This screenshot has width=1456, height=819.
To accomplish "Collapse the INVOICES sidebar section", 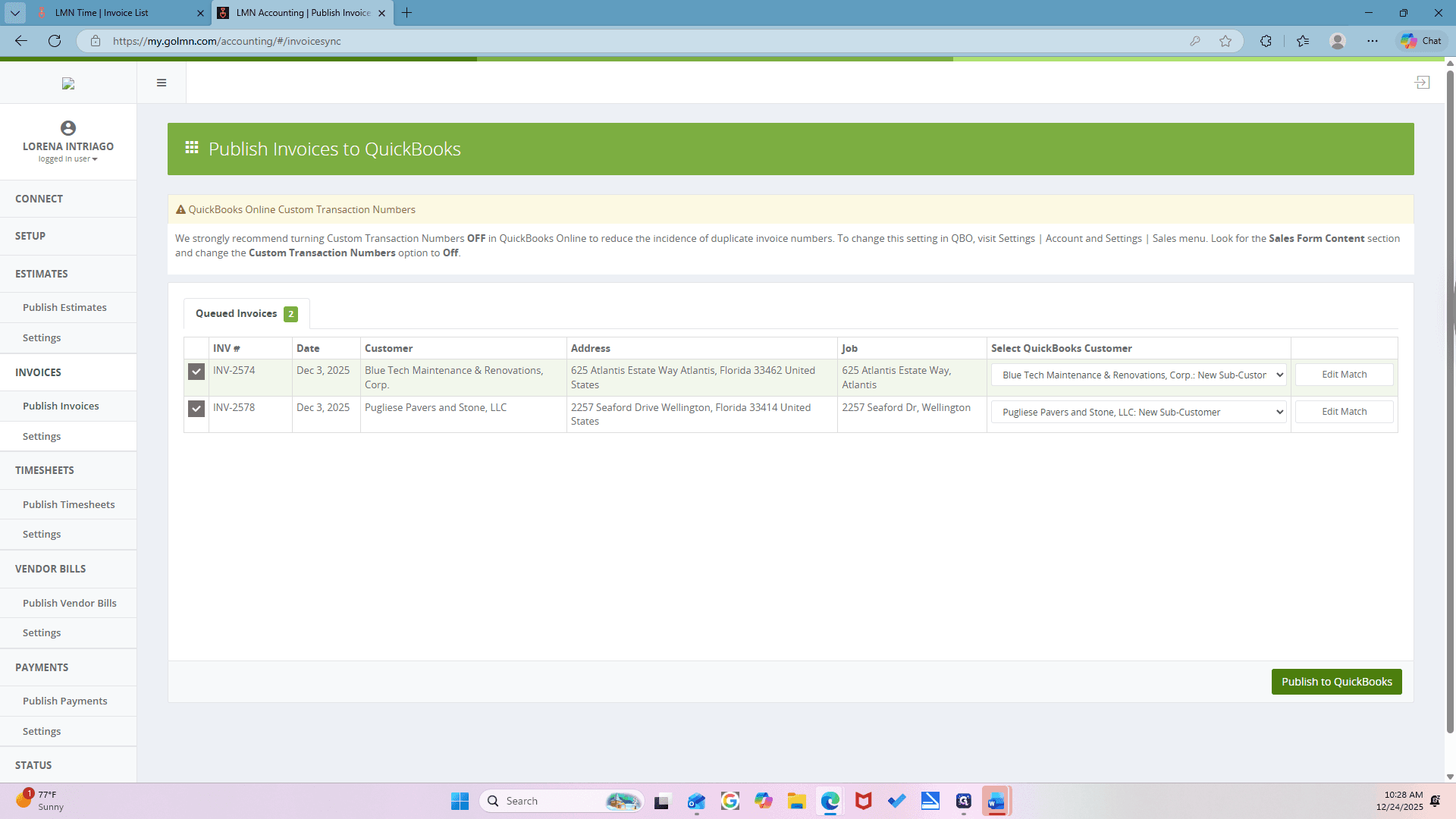I will (x=68, y=372).
